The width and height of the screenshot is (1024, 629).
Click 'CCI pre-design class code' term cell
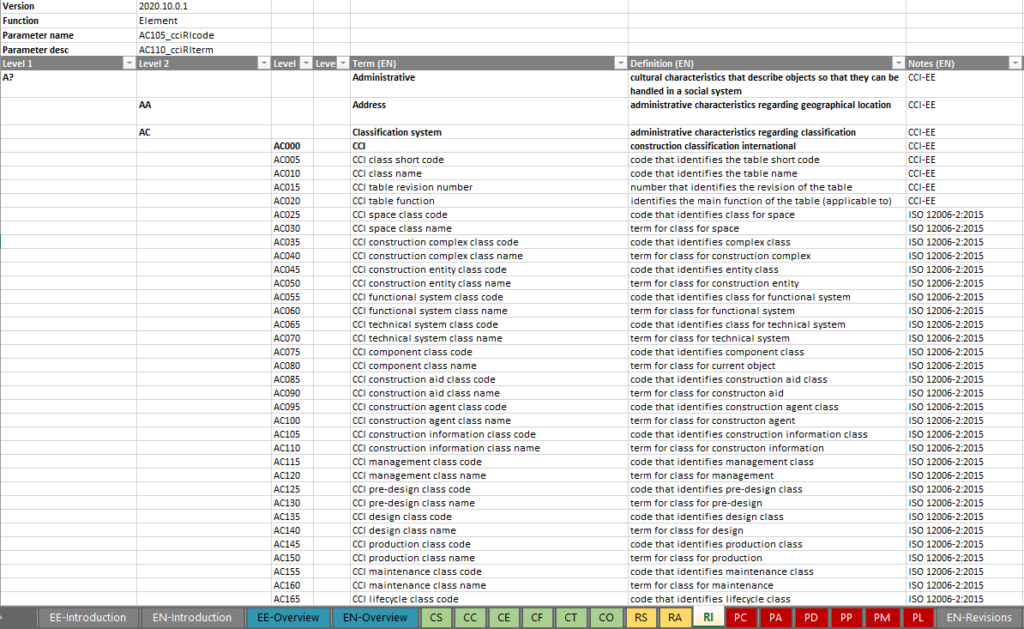(489, 489)
